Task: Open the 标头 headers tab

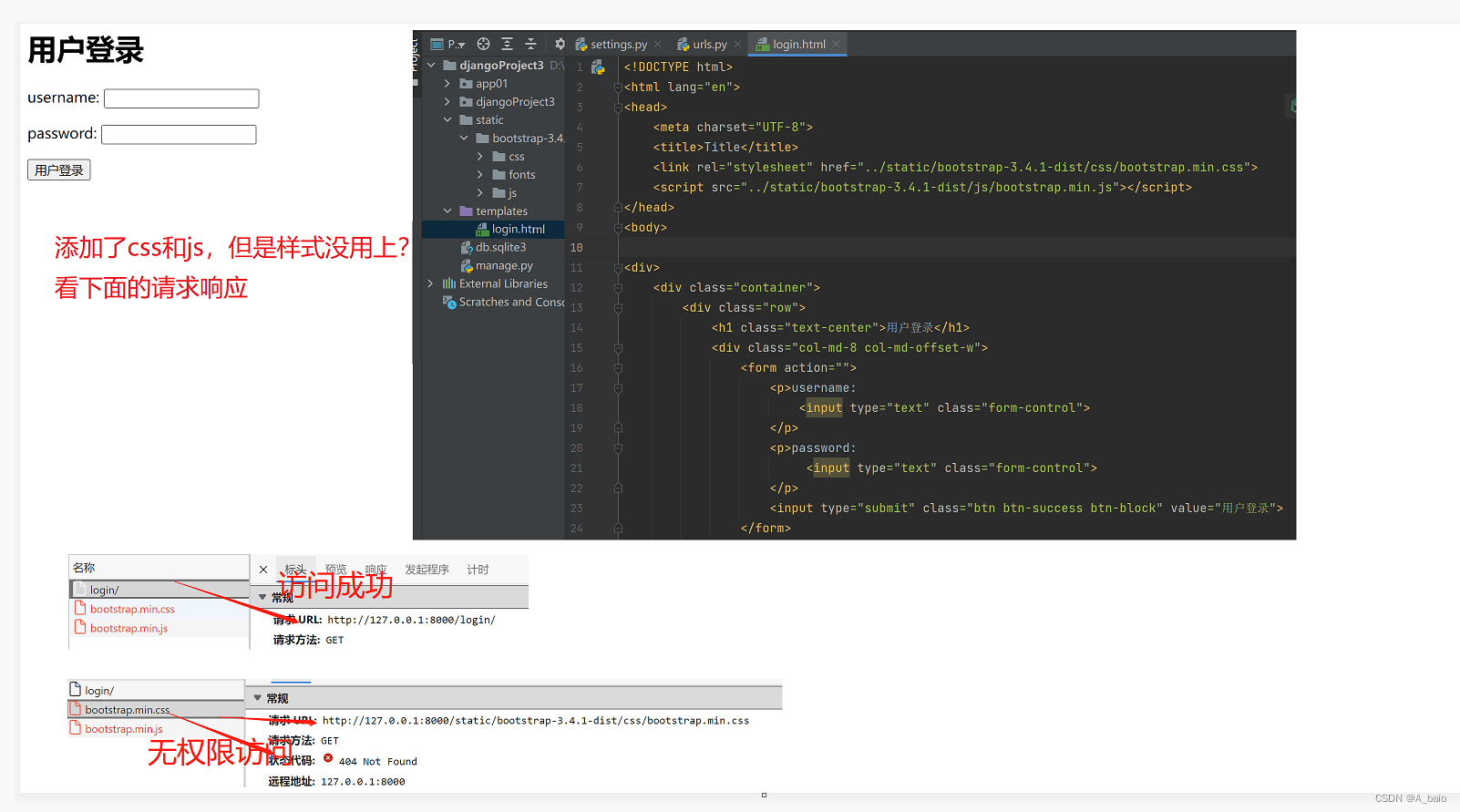Action: click(x=295, y=570)
